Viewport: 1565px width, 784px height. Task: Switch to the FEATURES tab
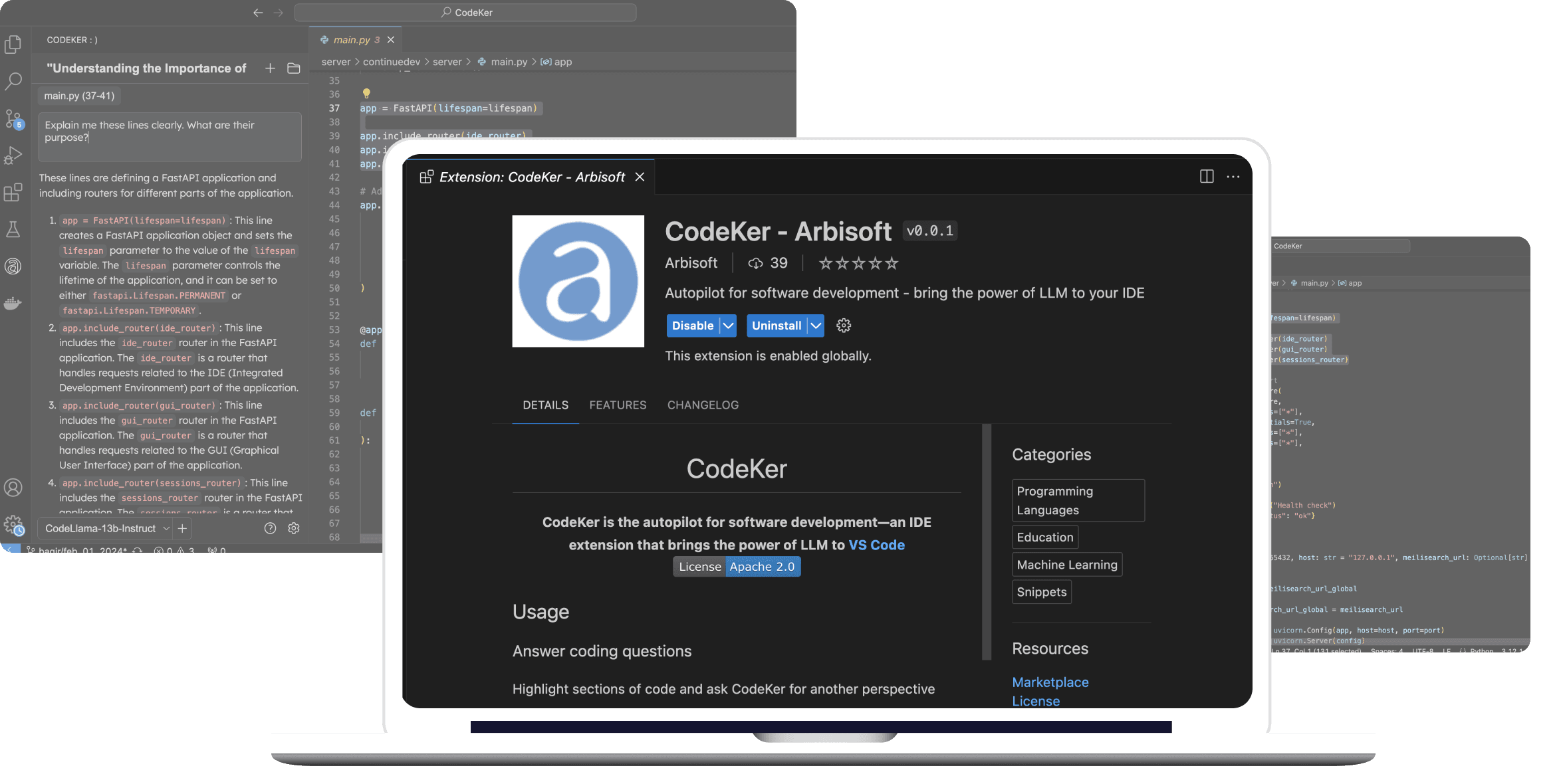(618, 405)
